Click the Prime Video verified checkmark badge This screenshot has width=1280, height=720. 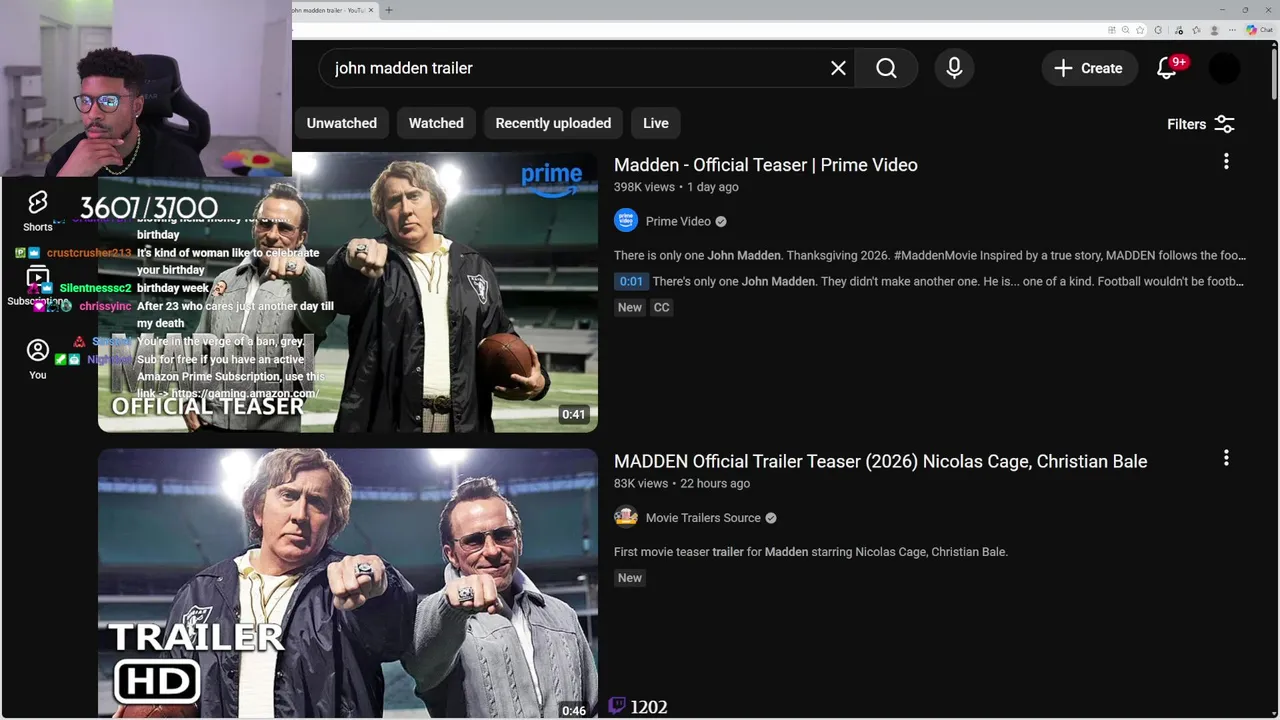tap(721, 221)
